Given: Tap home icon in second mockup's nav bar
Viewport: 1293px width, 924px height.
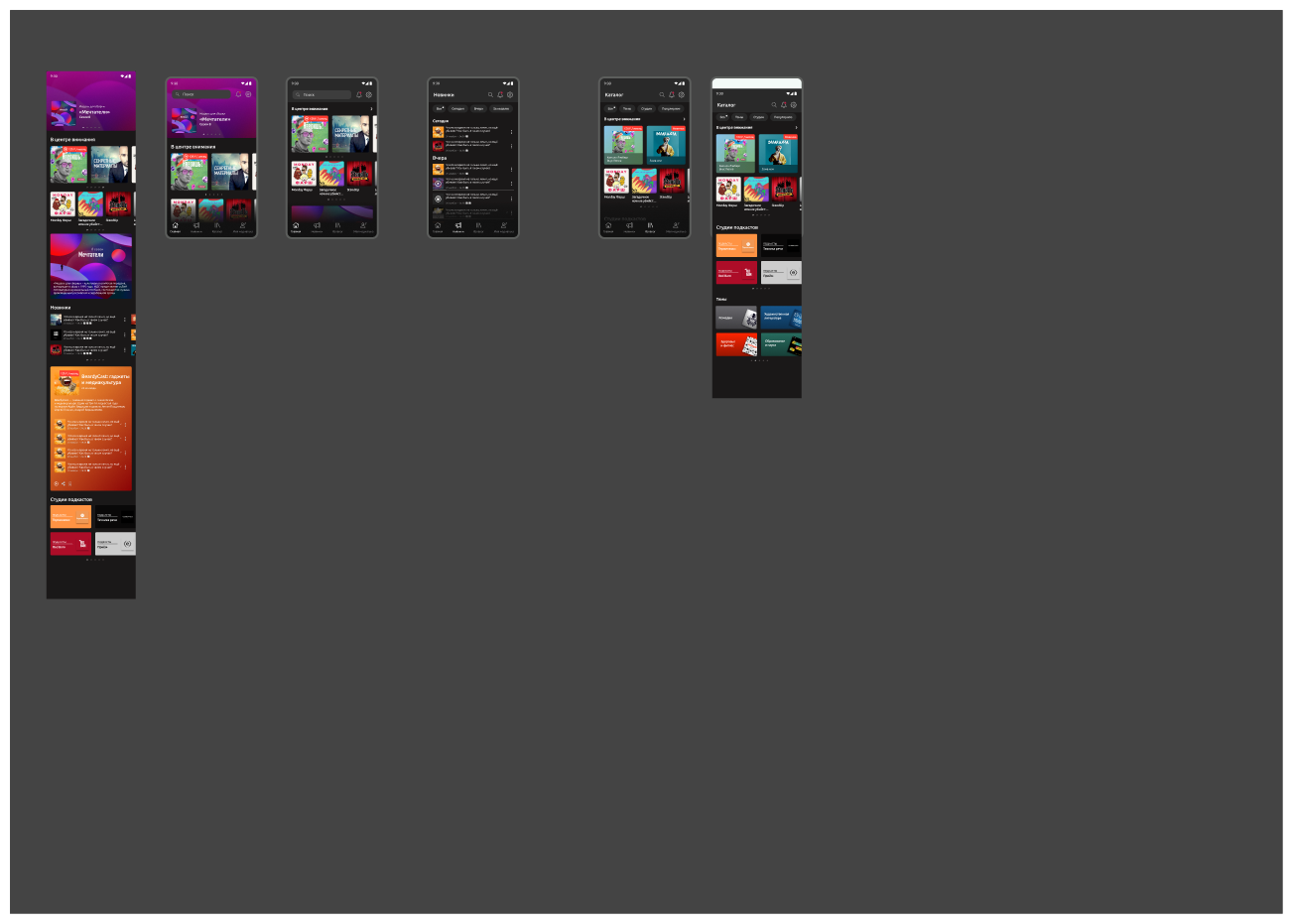Looking at the screenshot, I should pyautogui.click(x=176, y=225).
